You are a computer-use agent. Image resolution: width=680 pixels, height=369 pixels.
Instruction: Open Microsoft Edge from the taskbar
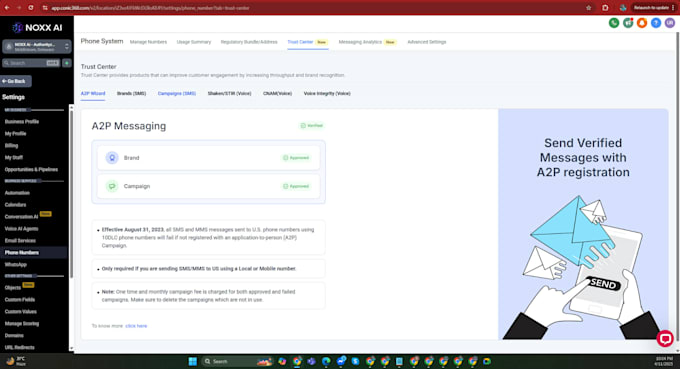326,361
